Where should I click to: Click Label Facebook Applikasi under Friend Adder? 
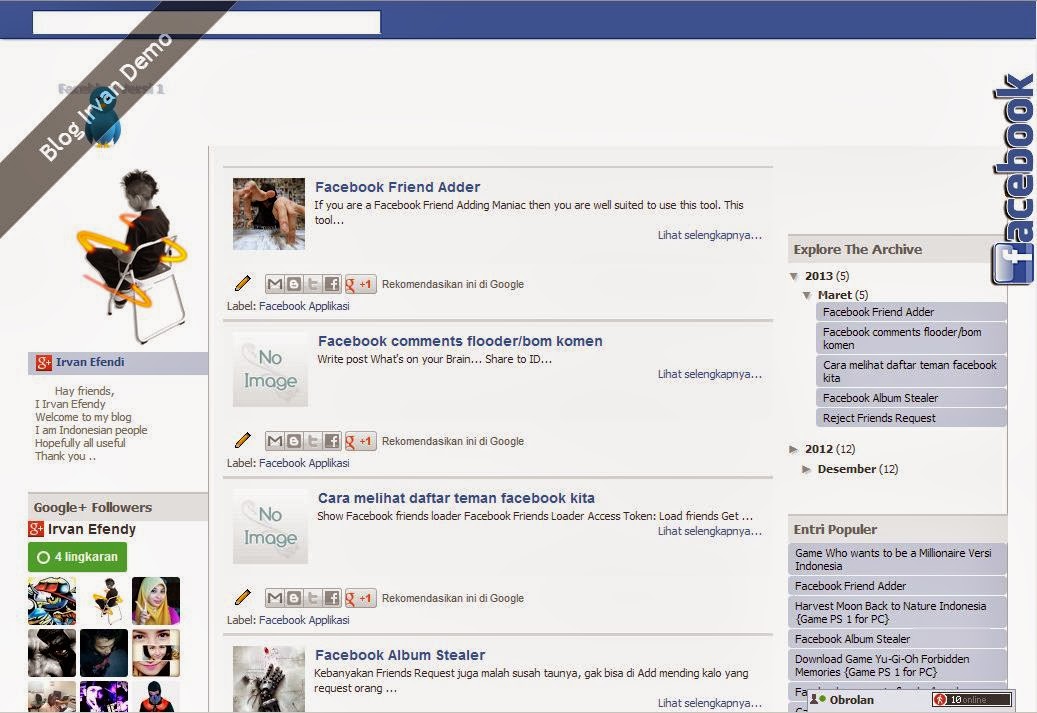click(304, 306)
